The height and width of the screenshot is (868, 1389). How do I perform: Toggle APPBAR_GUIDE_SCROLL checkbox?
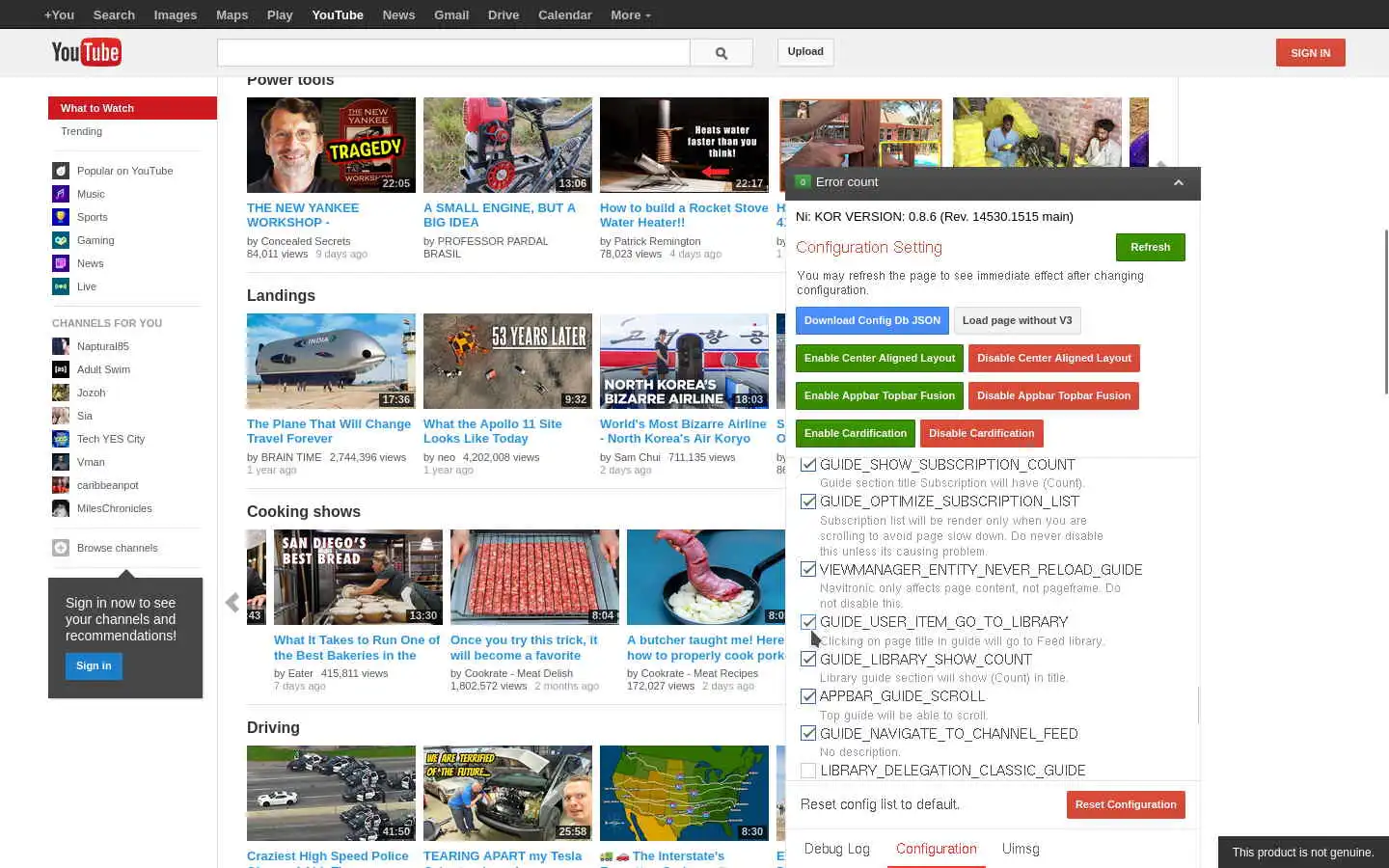[808, 696]
